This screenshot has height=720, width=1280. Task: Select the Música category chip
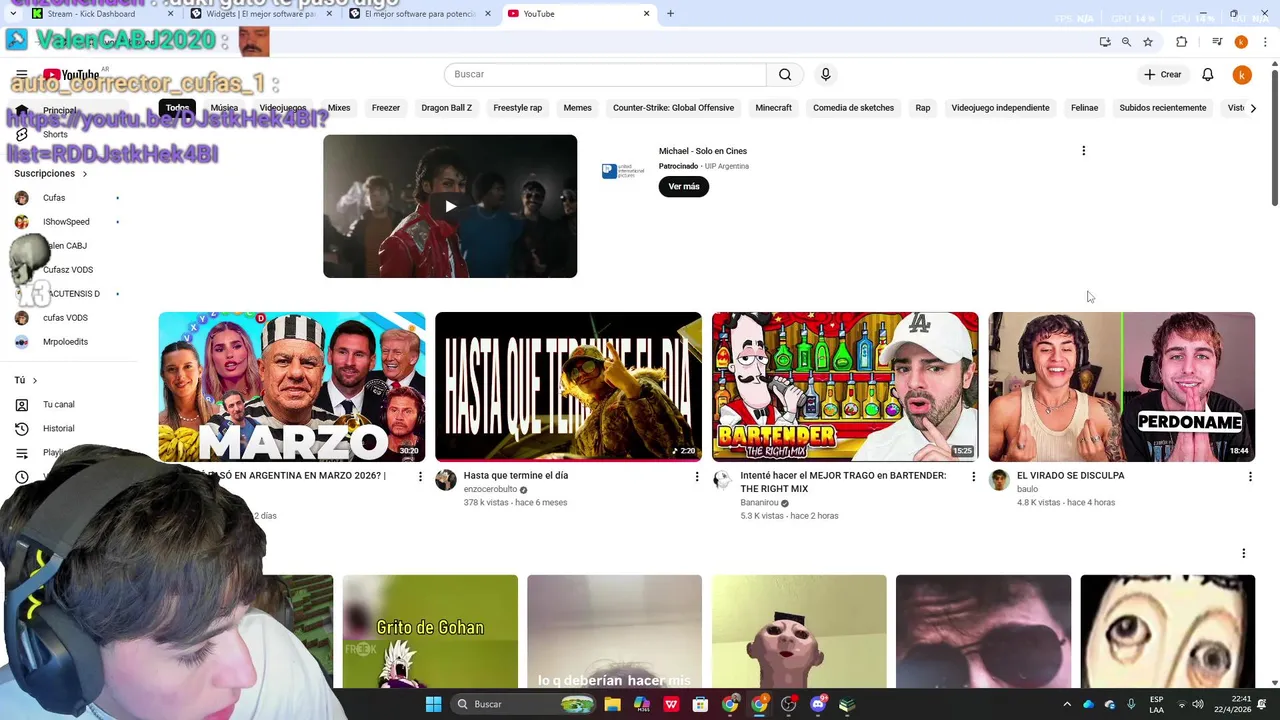pos(224,108)
